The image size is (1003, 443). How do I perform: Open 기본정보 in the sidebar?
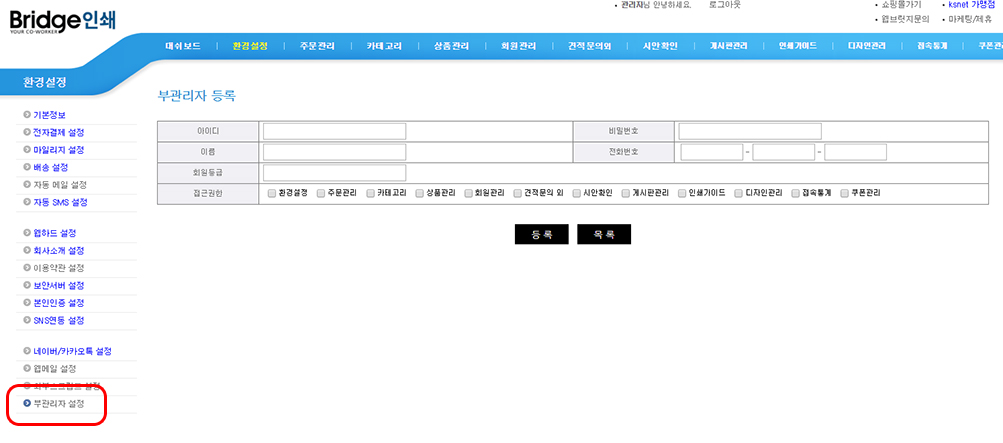click(49, 115)
